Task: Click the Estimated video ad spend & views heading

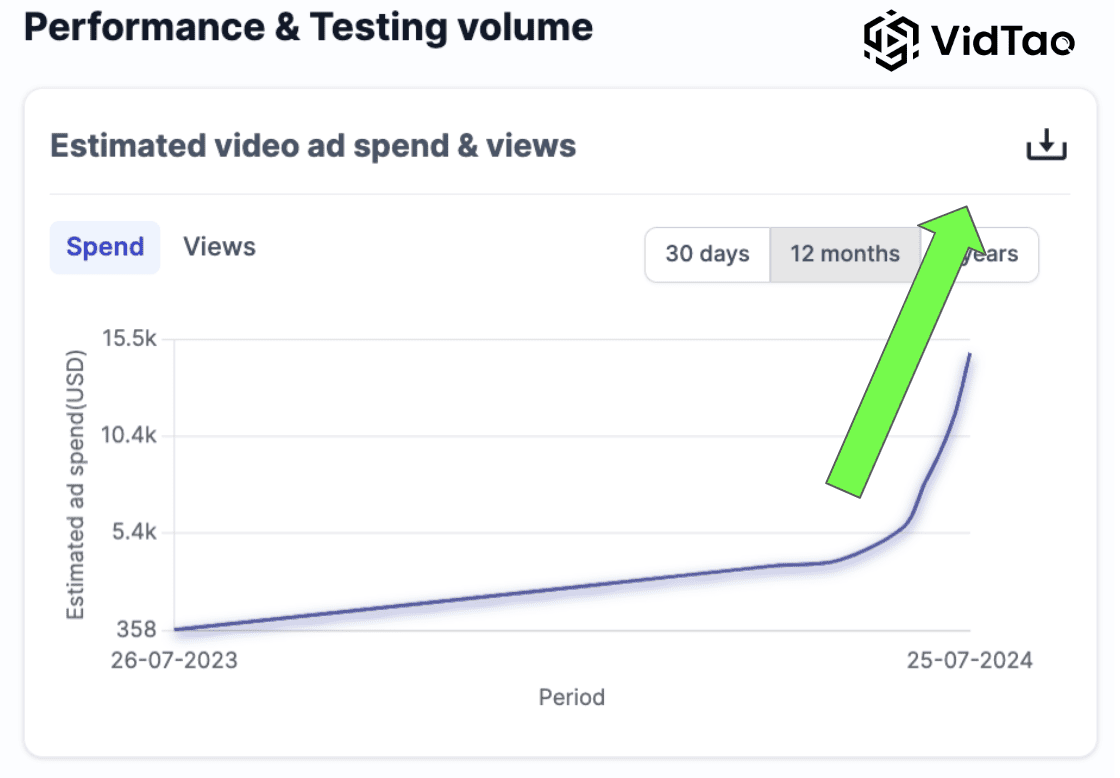Action: point(313,146)
